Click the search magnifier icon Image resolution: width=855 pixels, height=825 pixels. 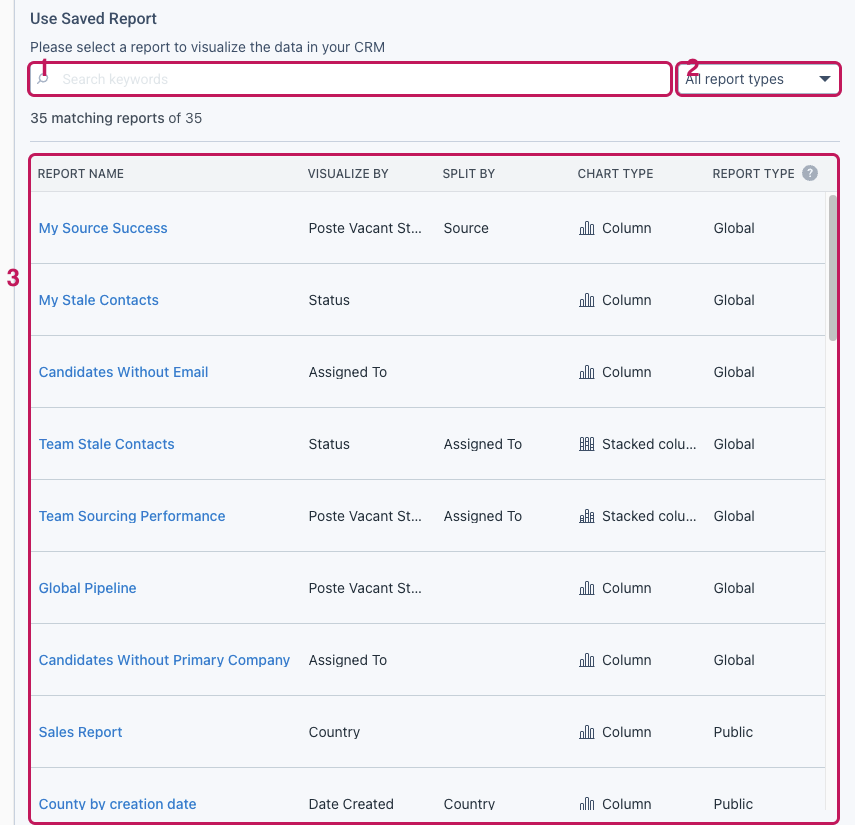(43, 79)
